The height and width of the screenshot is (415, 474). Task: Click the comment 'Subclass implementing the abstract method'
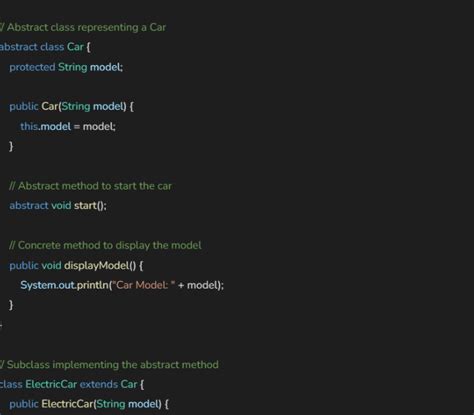coord(109,365)
